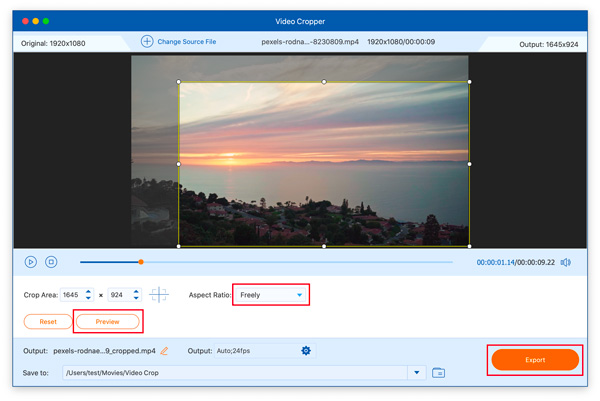The width and height of the screenshot is (600, 401).
Task: Play the video preview
Action: tap(31, 262)
